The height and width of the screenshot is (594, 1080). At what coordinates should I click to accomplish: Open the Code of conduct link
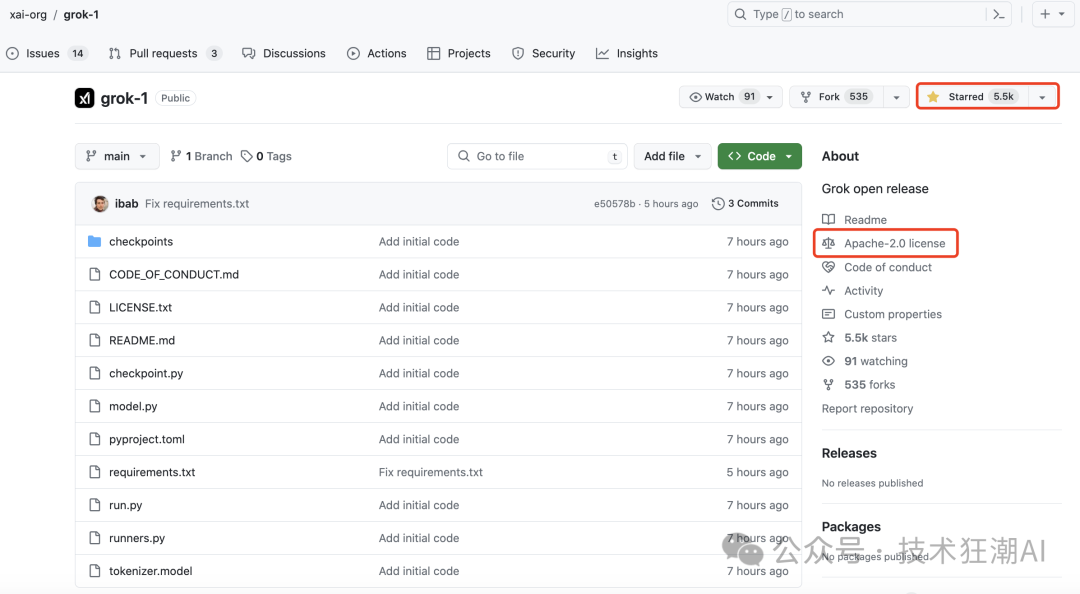[x=877, y=267]
